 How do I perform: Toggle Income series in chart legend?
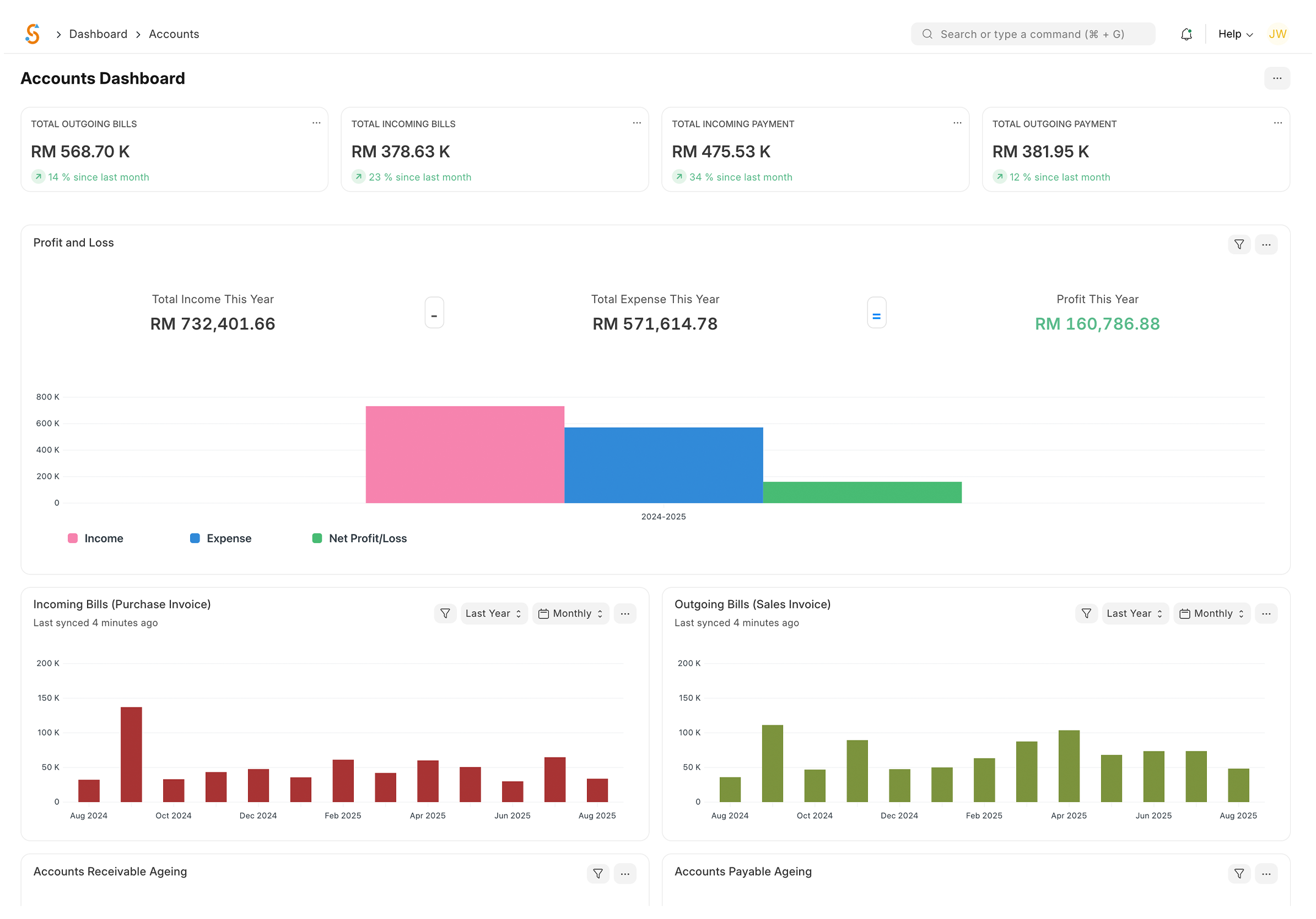point(96,539)
